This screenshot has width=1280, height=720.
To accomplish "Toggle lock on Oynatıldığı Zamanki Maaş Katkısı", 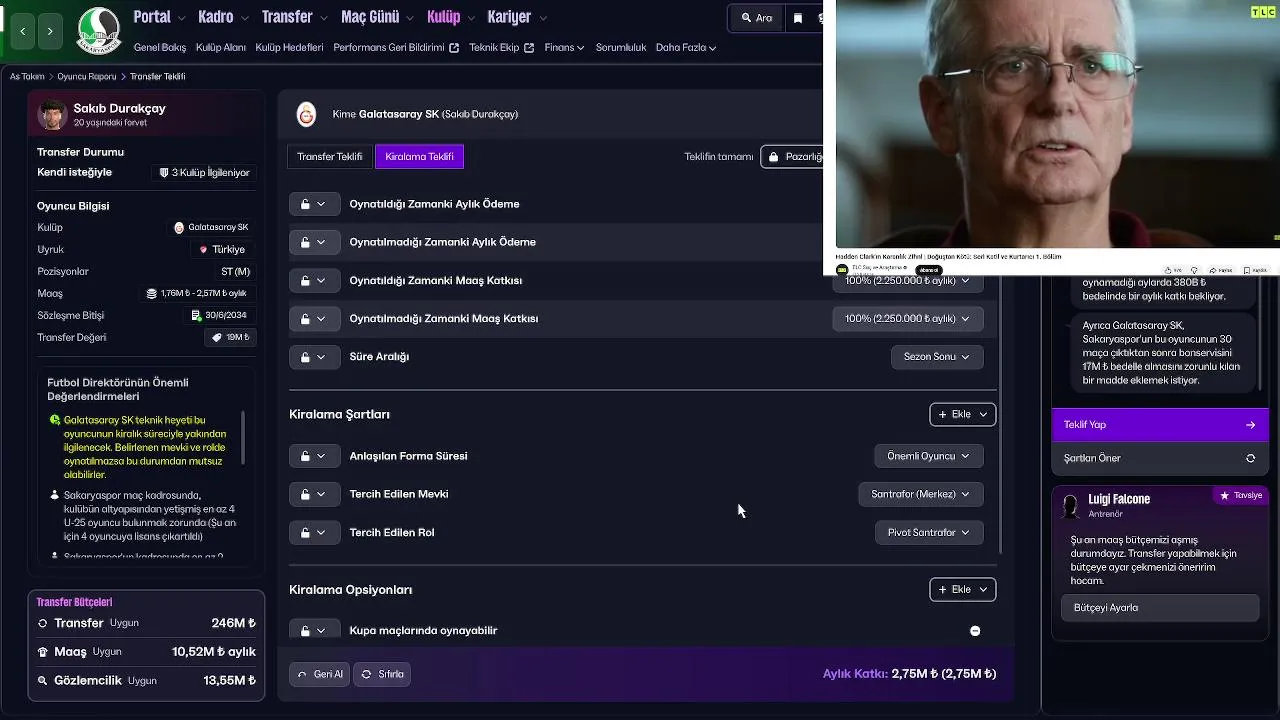I will [314, 281].
